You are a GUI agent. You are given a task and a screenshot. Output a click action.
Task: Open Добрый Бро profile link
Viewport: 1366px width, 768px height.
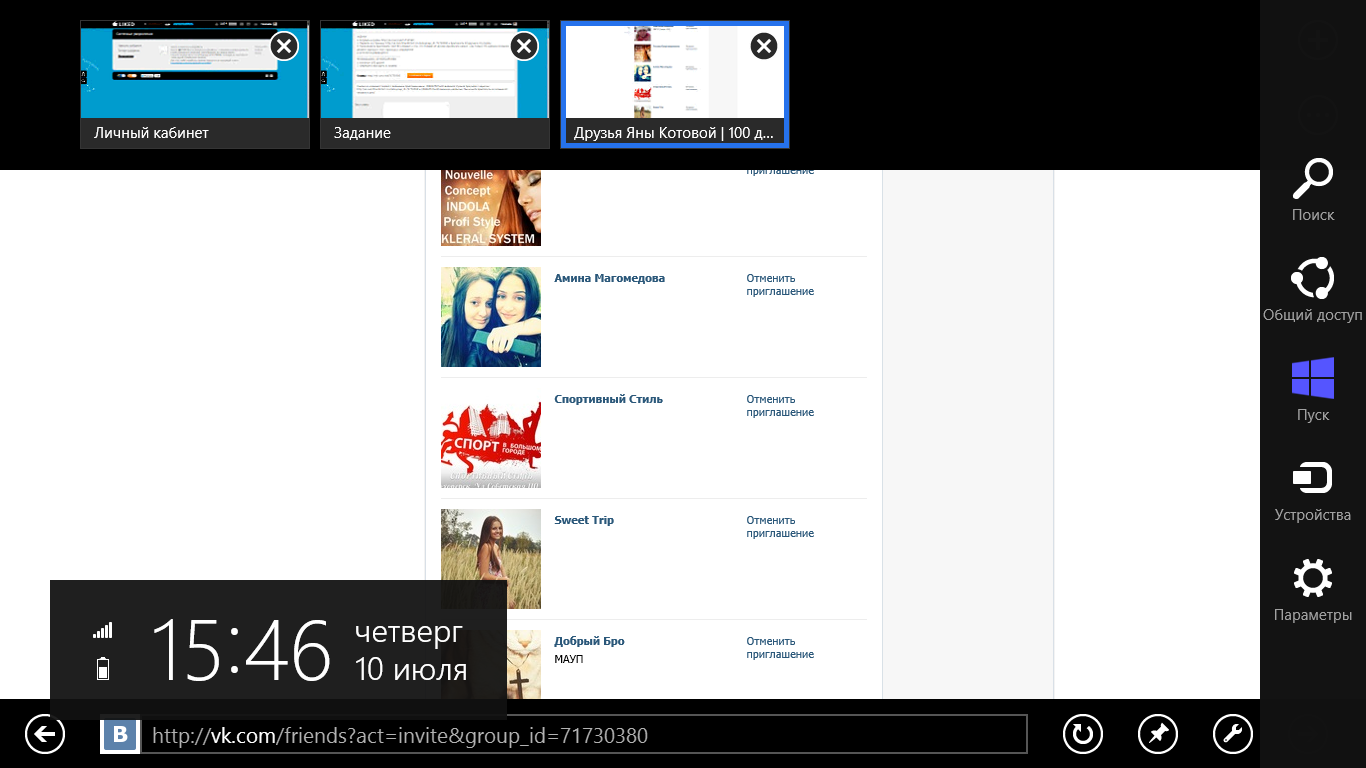589,641
